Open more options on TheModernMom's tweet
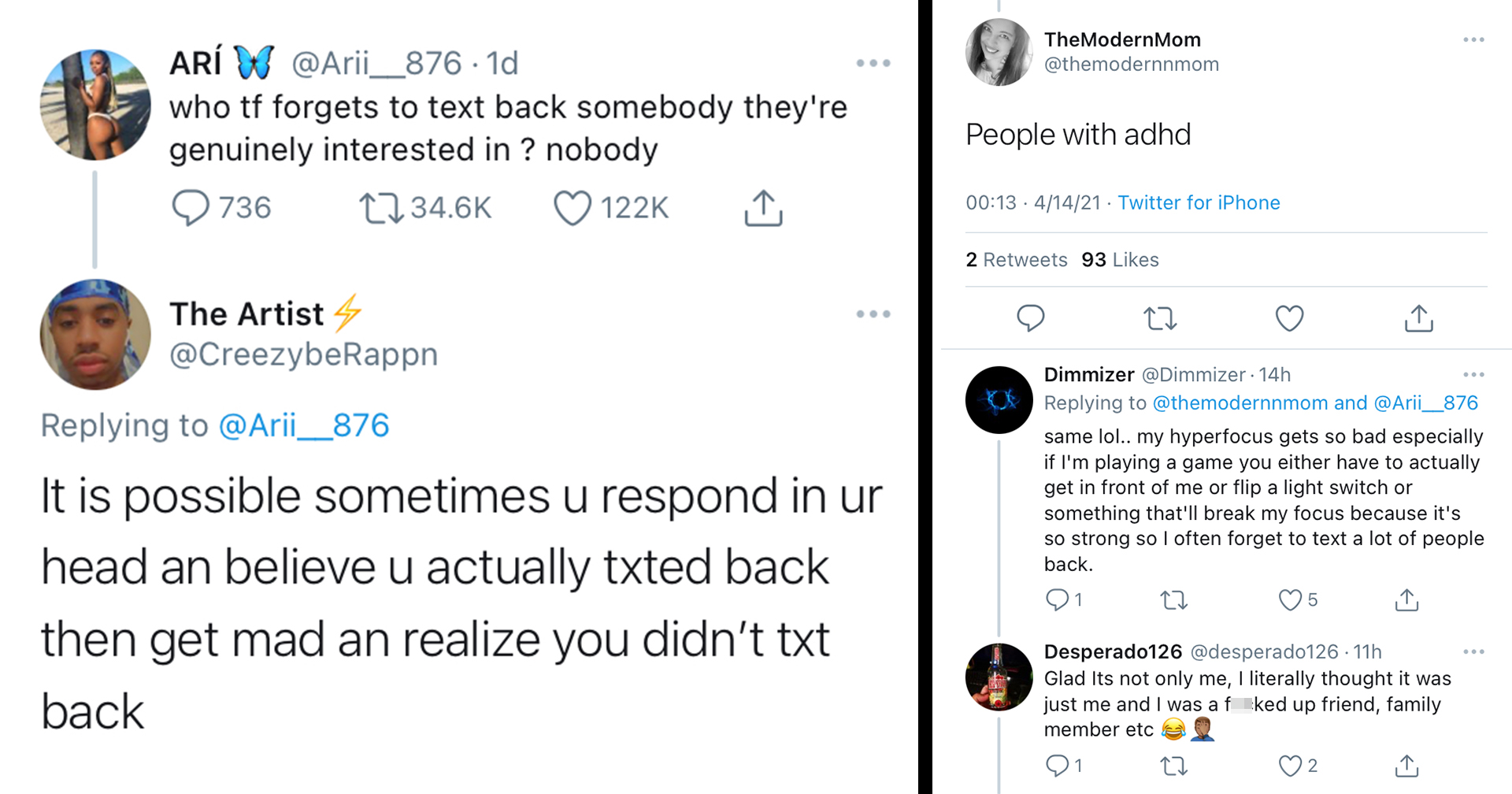 point(1473,39)
